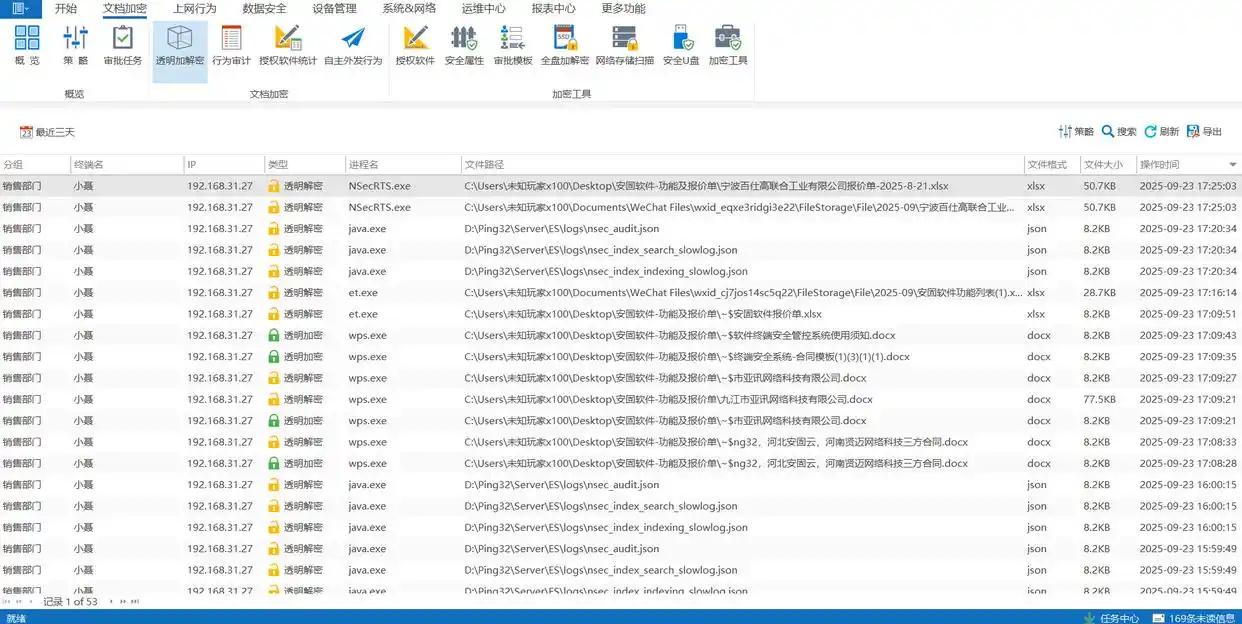Expand the 操作时间 column sort arrow
Screen dimensions: 1242x624
(1232, 164)
